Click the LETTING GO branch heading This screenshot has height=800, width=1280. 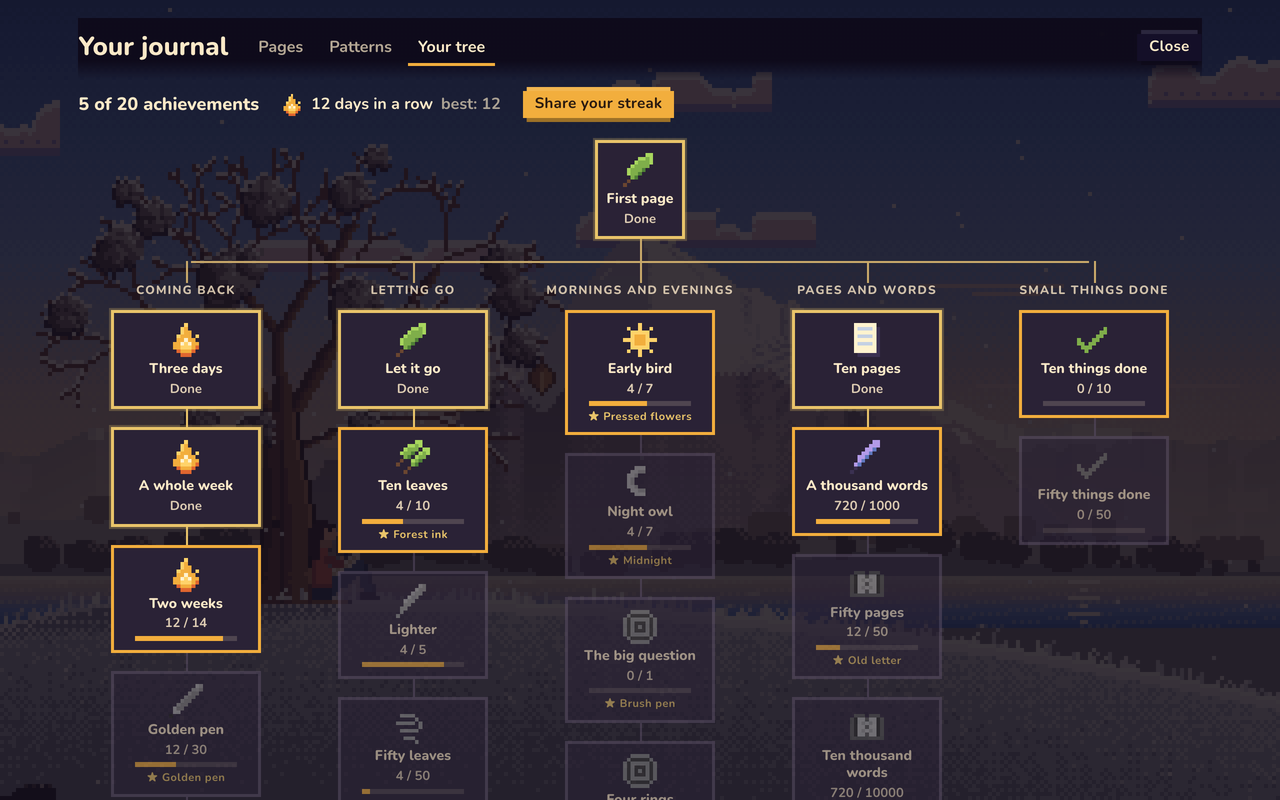pos(413,290)
